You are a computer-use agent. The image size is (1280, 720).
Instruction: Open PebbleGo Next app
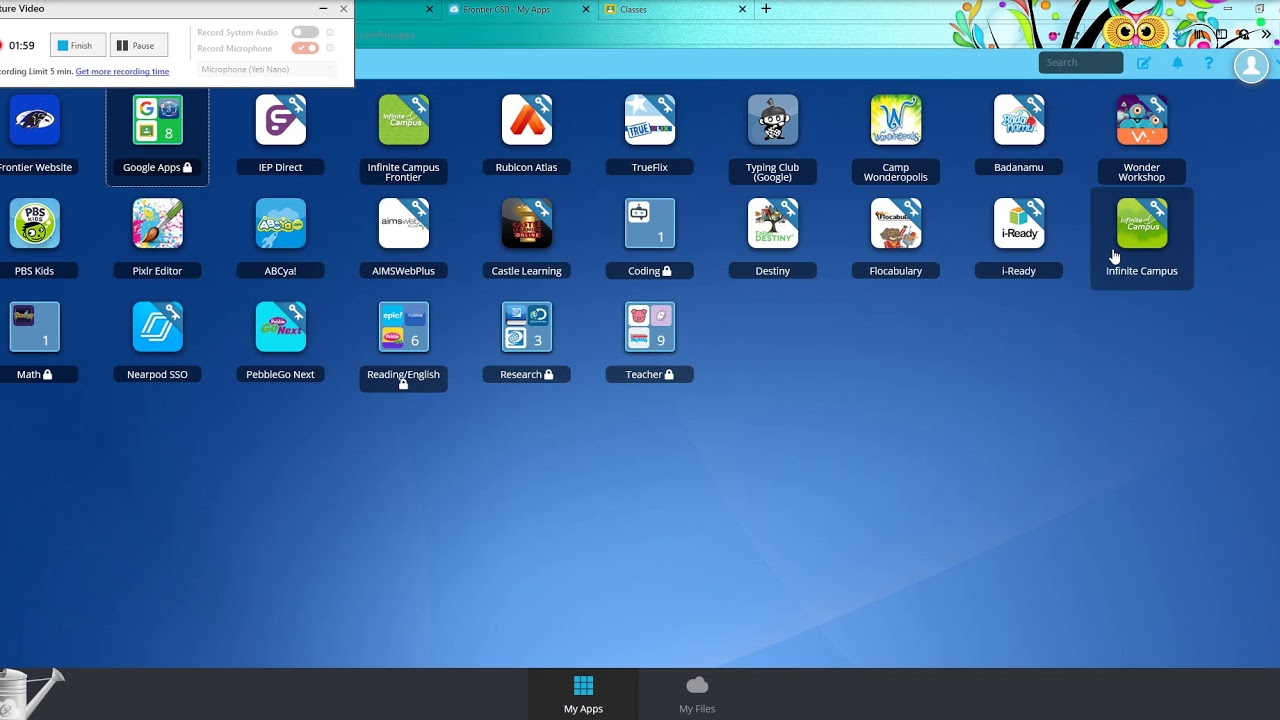point(281,327)
